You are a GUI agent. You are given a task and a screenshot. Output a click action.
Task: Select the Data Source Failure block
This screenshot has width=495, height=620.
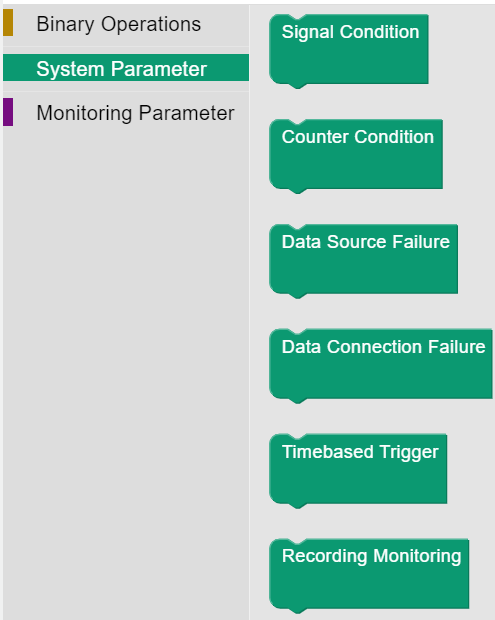(x=363, y=260)
